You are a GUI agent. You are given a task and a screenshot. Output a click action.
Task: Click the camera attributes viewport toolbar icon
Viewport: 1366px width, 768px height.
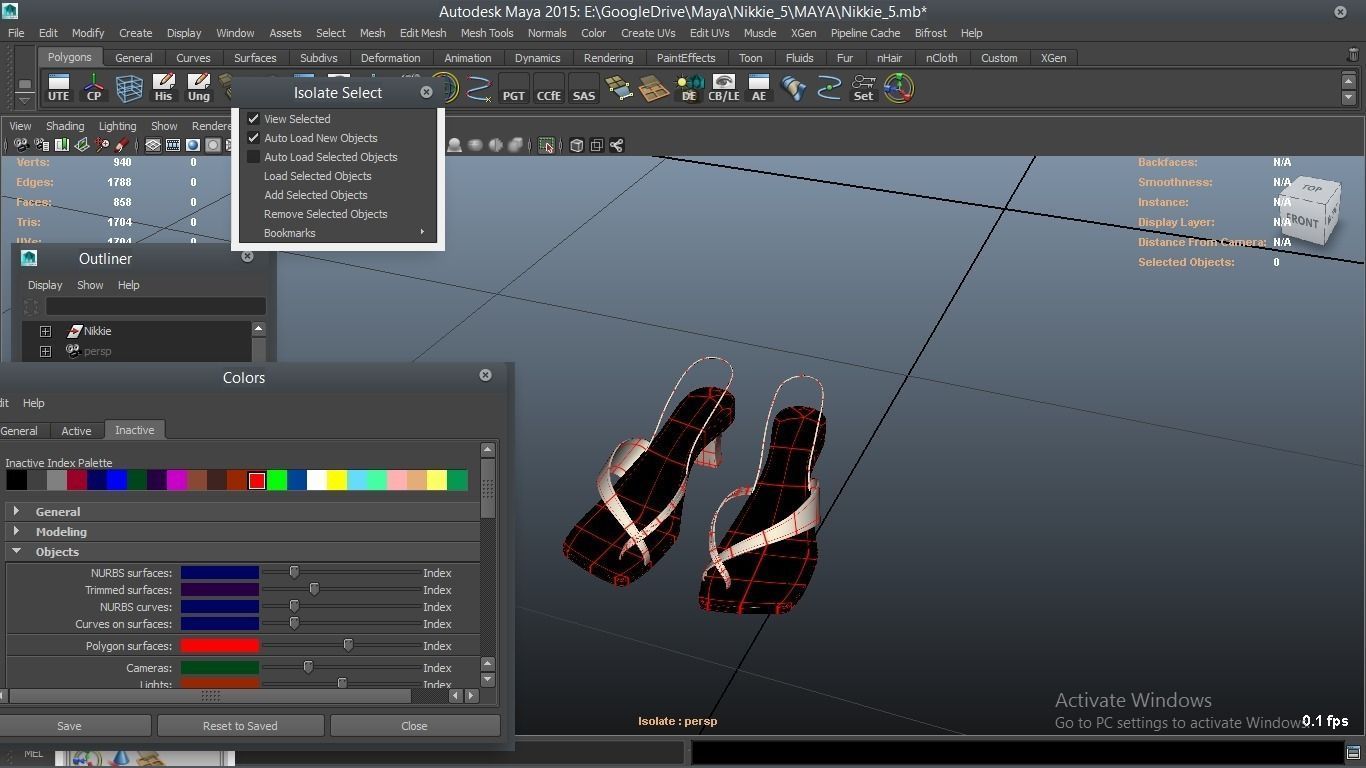(x=41, y=145)
